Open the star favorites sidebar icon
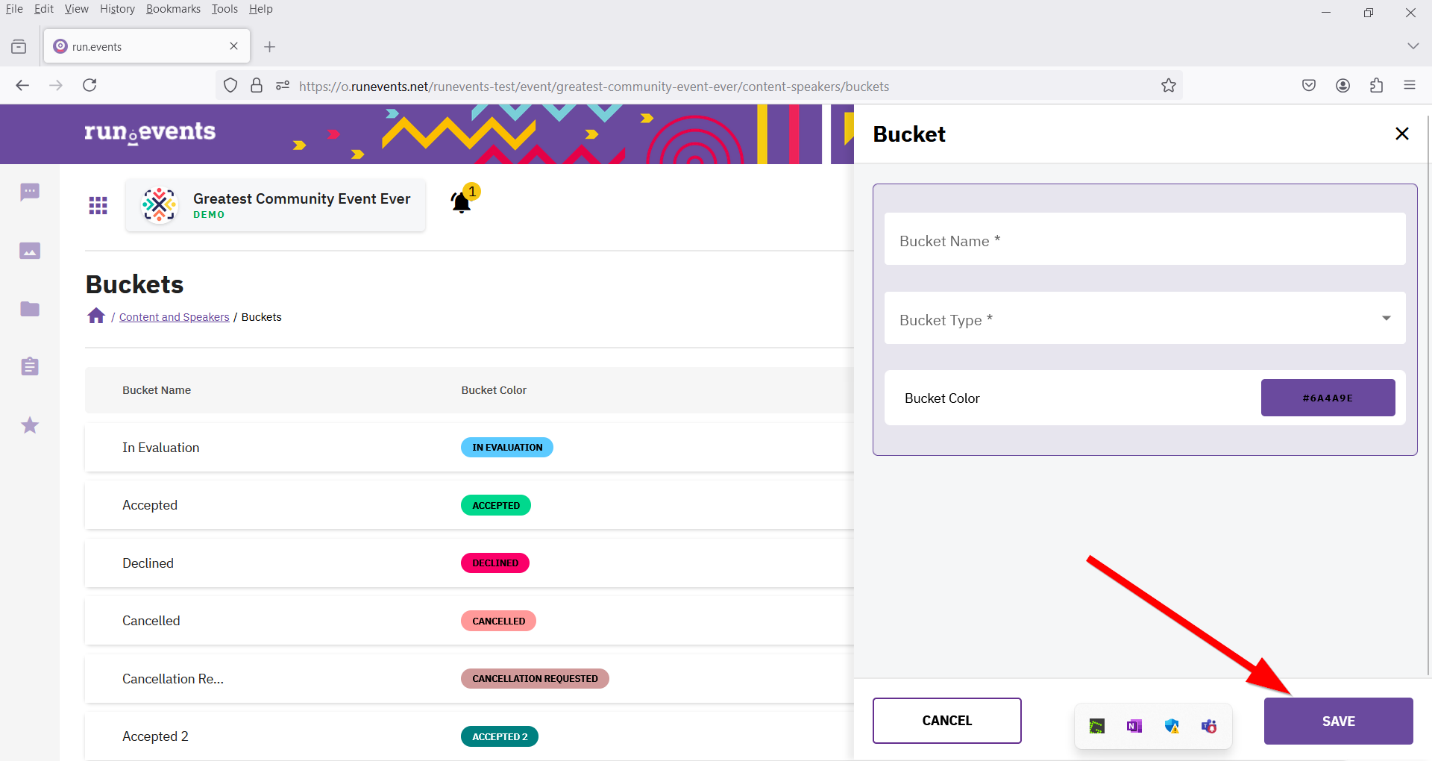 [30, 425]
